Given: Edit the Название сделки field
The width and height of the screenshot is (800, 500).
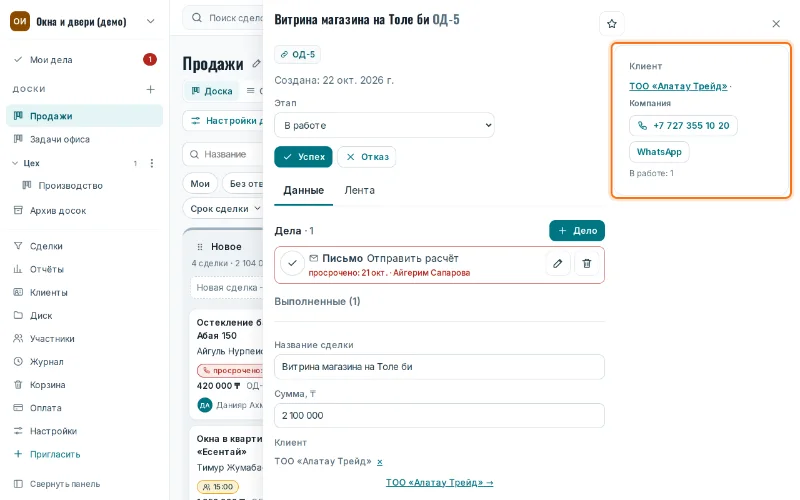Looking at the screenshot, I should click(x=439, y=367).
